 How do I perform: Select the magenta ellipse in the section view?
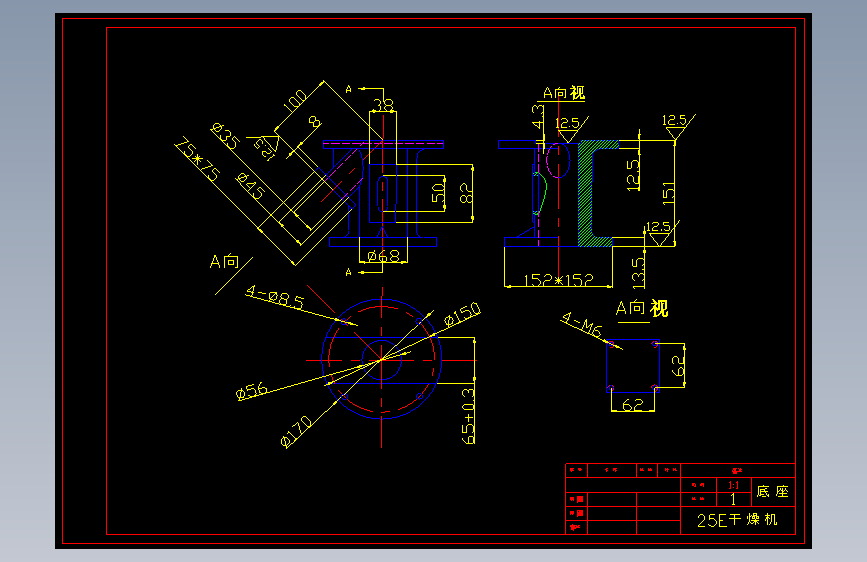click(558, 160)
